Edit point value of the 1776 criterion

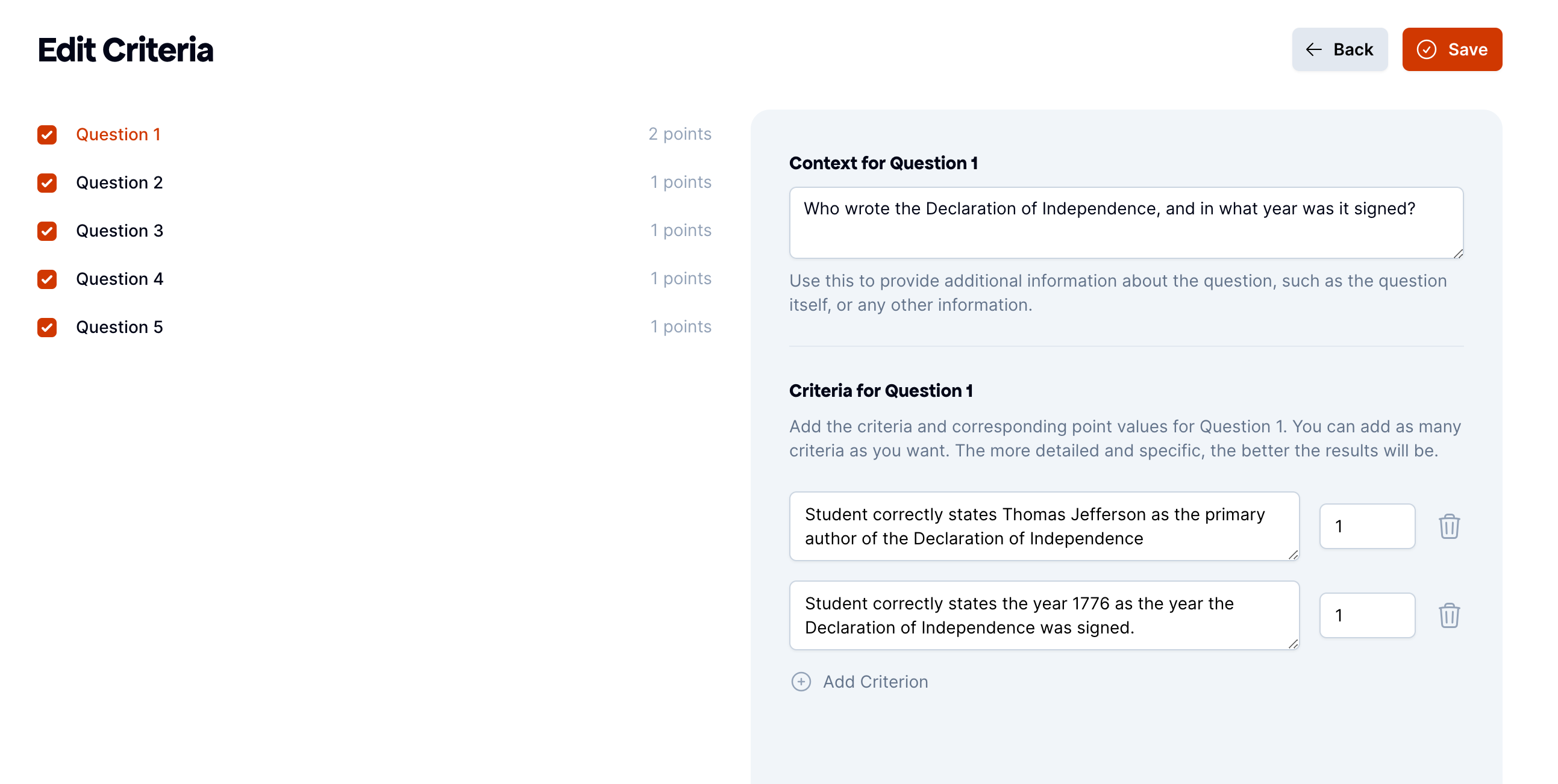pyautogui.click(x=1366, y=615)
